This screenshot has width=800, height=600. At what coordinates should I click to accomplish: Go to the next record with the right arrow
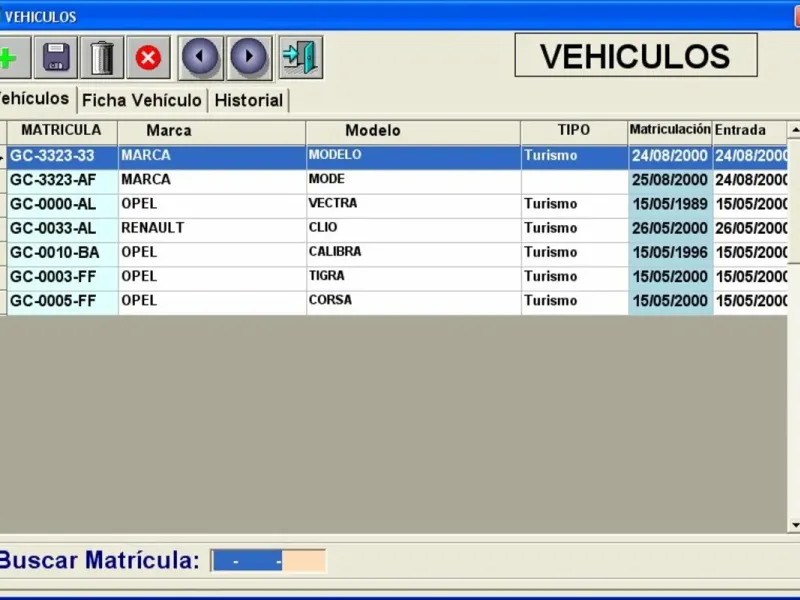pos(249,58)
